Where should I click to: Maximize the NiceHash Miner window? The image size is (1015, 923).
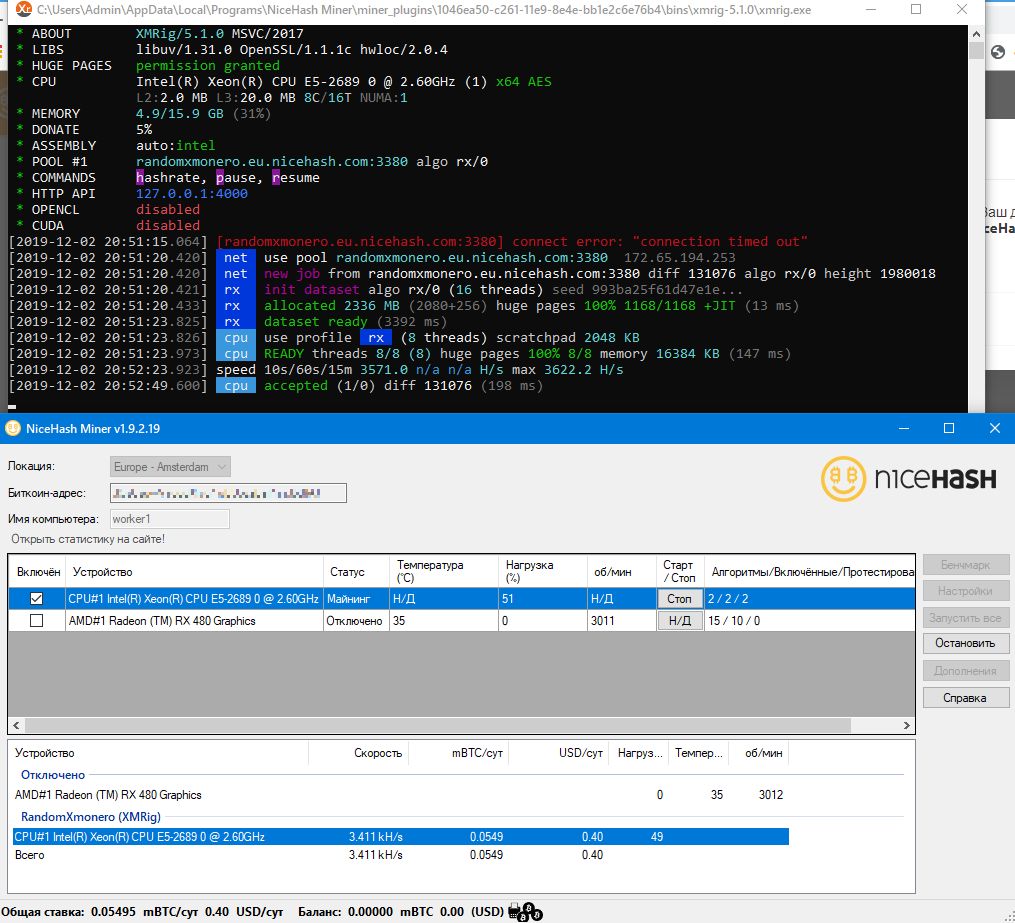tap(949, 428)
